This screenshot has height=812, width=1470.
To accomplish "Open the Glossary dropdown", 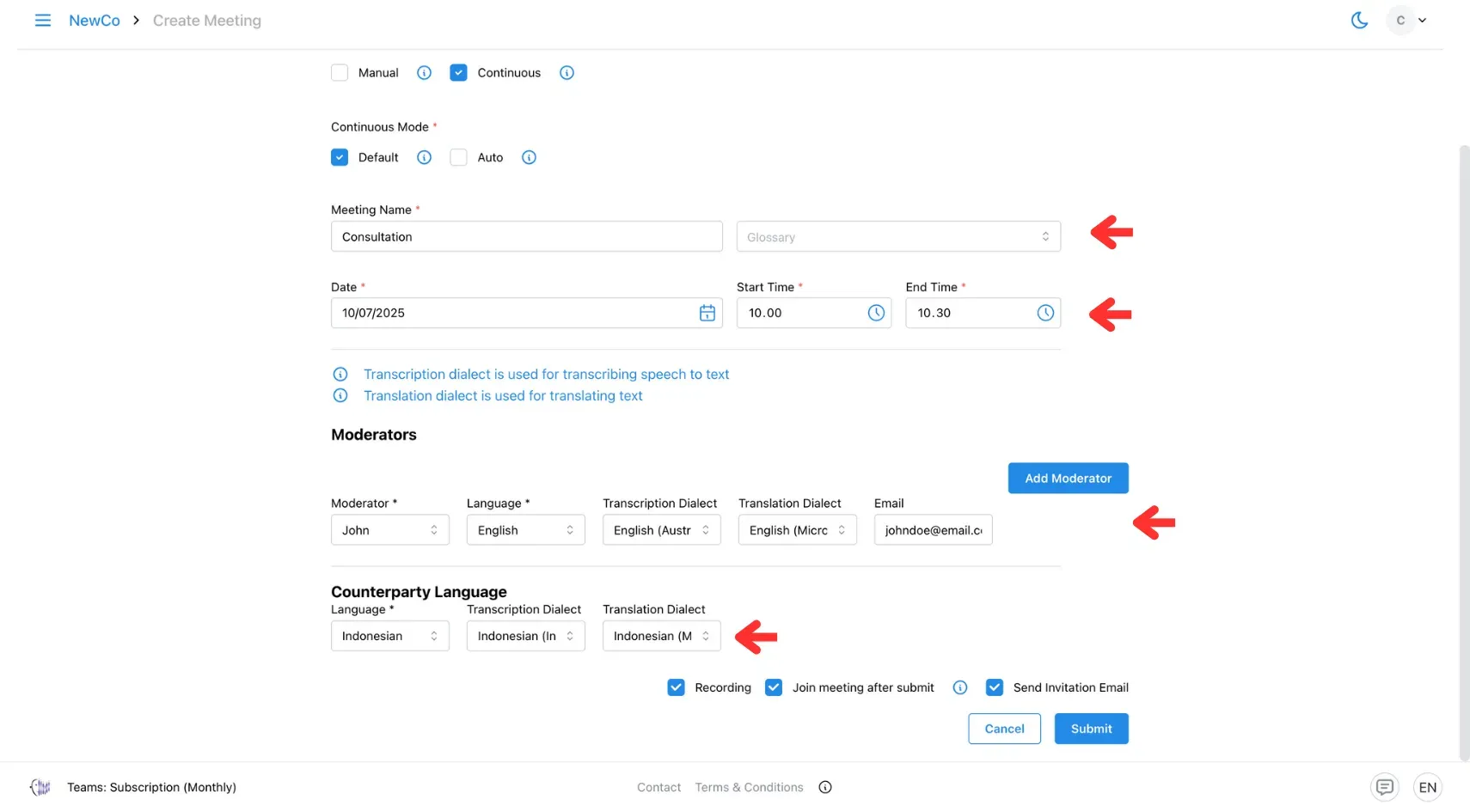I will click(898, 236).
